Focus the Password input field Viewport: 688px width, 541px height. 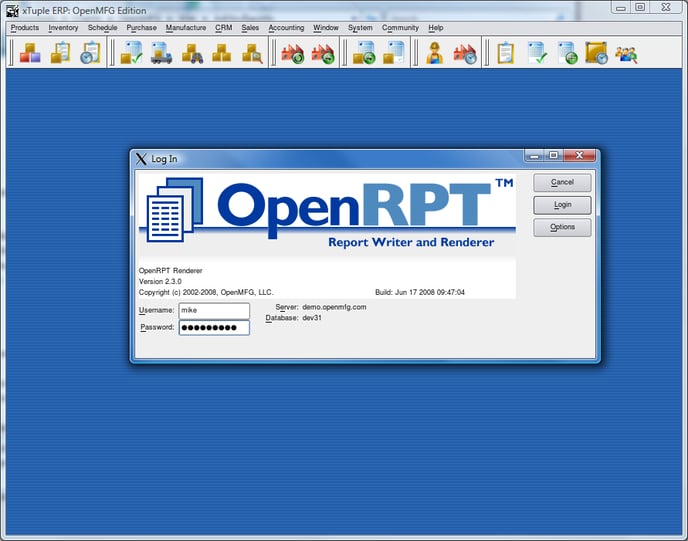214,327
